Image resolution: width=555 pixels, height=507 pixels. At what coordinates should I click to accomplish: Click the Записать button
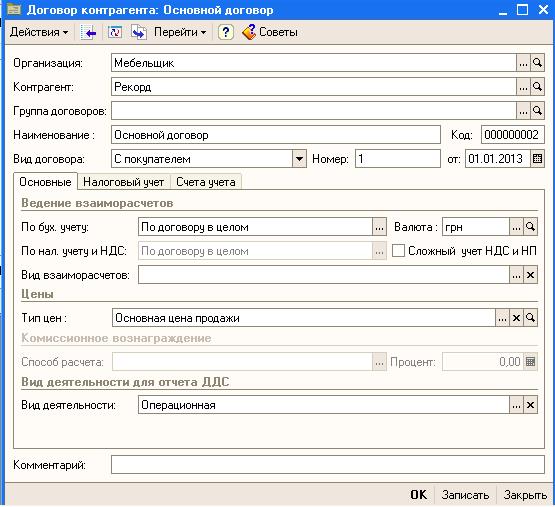pyautogui.click(x=465, y=495)
